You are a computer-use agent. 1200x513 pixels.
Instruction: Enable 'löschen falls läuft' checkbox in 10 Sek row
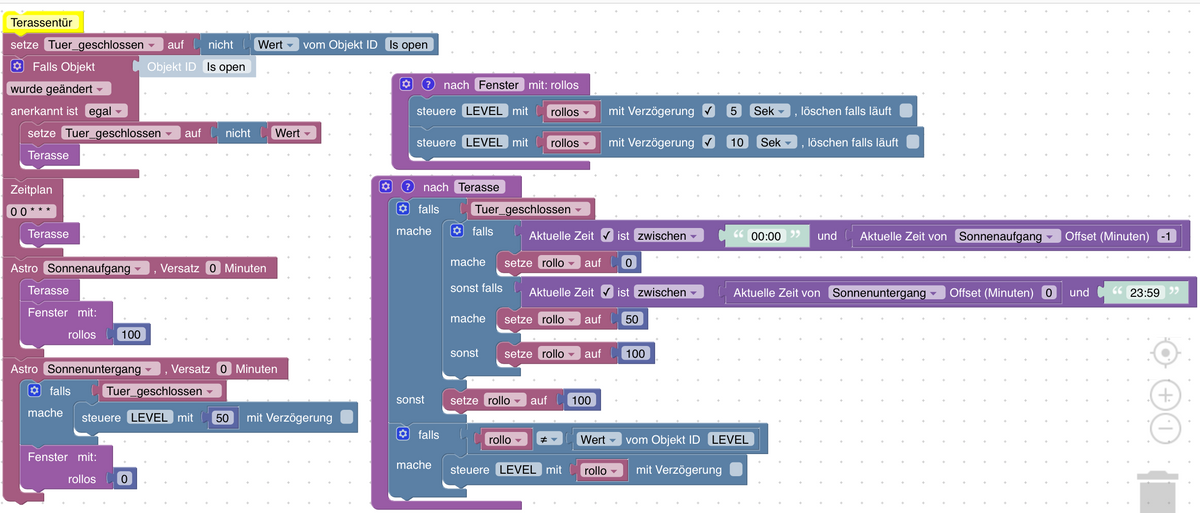(x=912, y=142)
